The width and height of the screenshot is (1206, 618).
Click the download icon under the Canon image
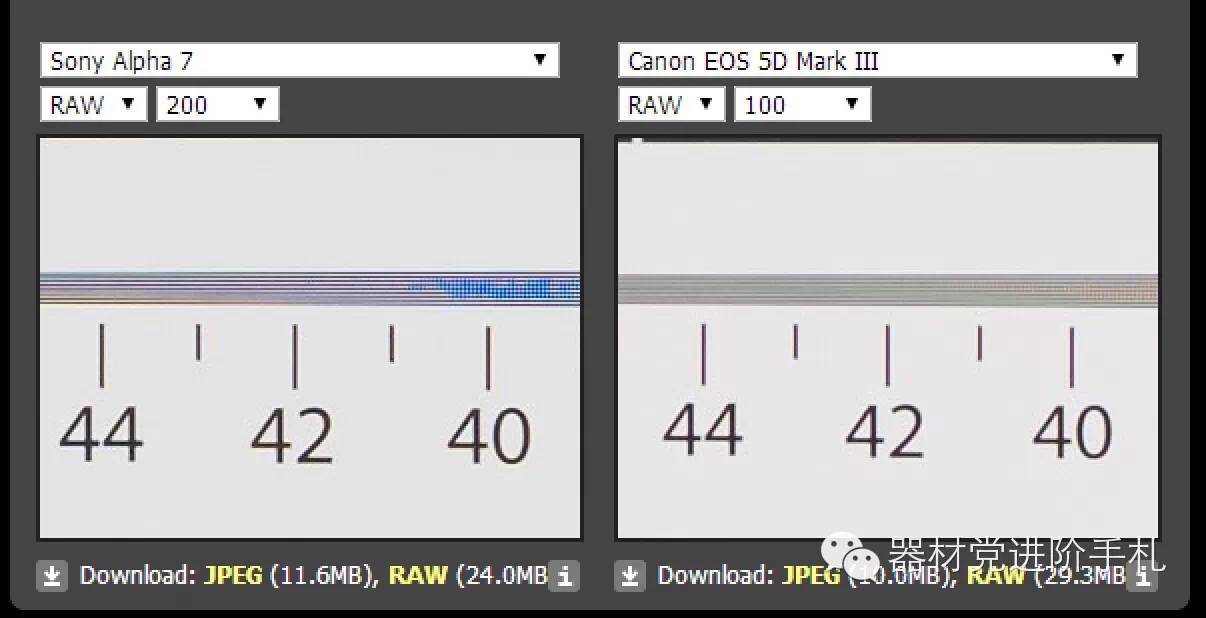(630, 576)
